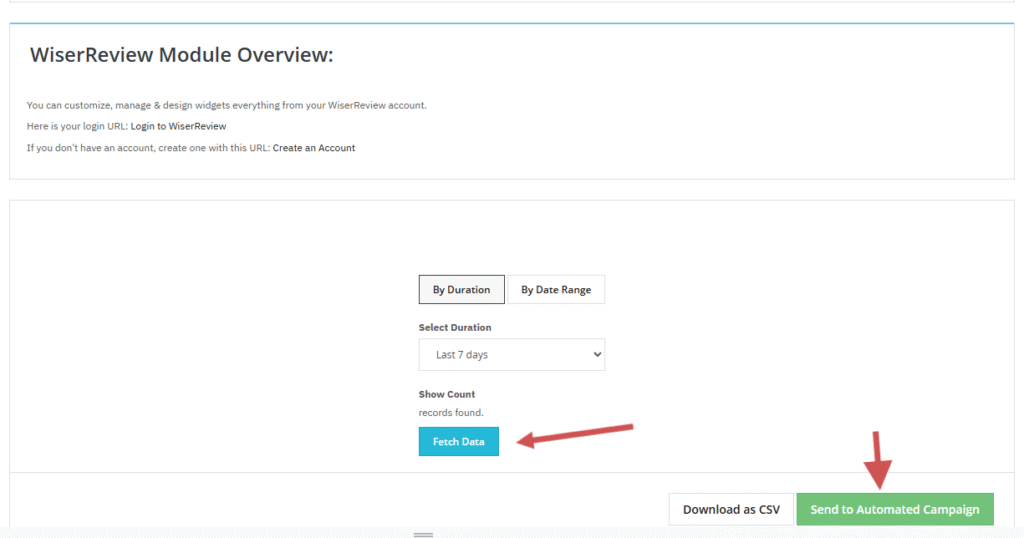Open the Last 7 days duration dropdown
1024x538 pixels.
click(511, 355)
